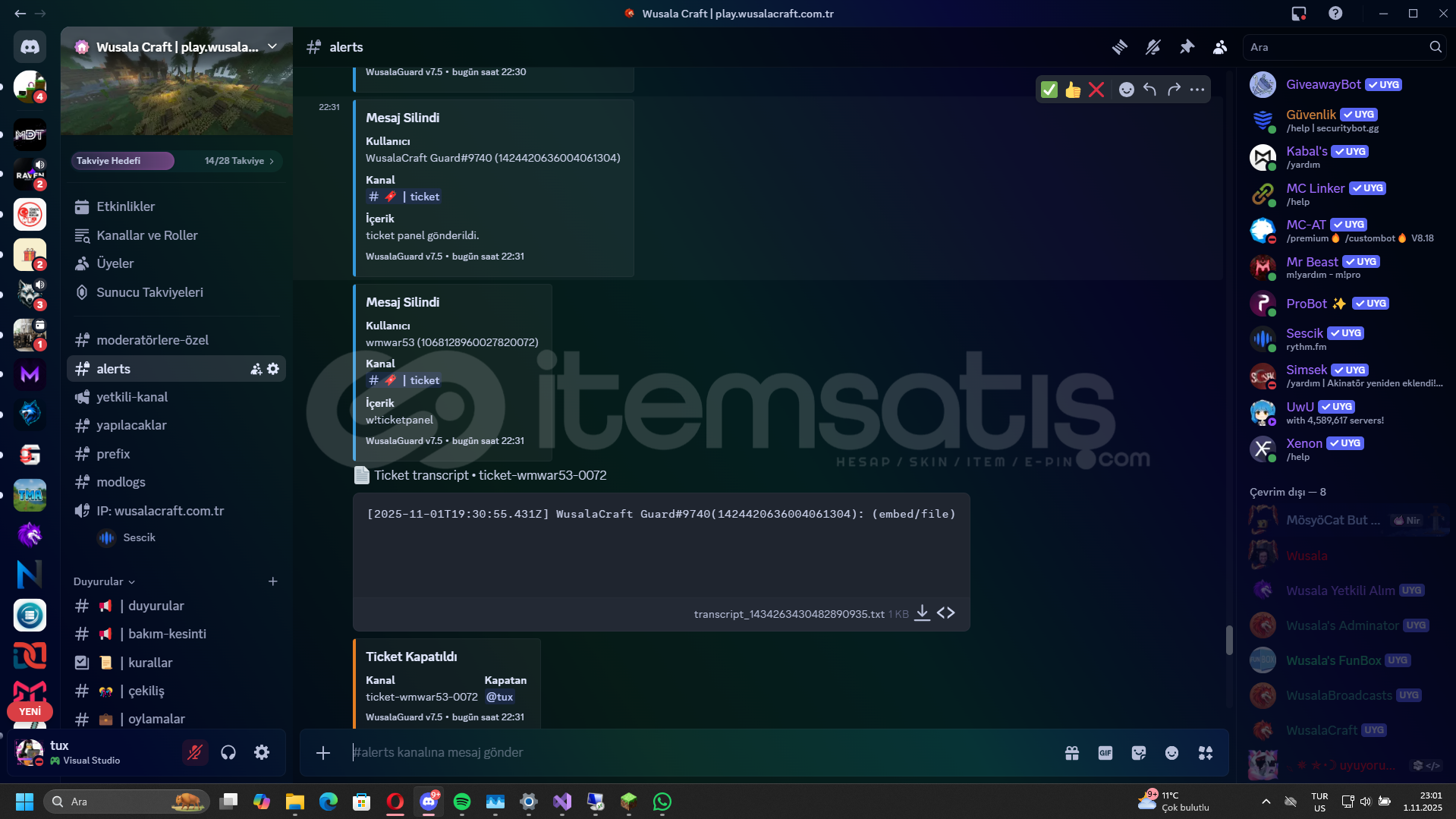Open the upload plus button menu
This screenshot has height=819, width=1456.
click(x=323, y=752)
